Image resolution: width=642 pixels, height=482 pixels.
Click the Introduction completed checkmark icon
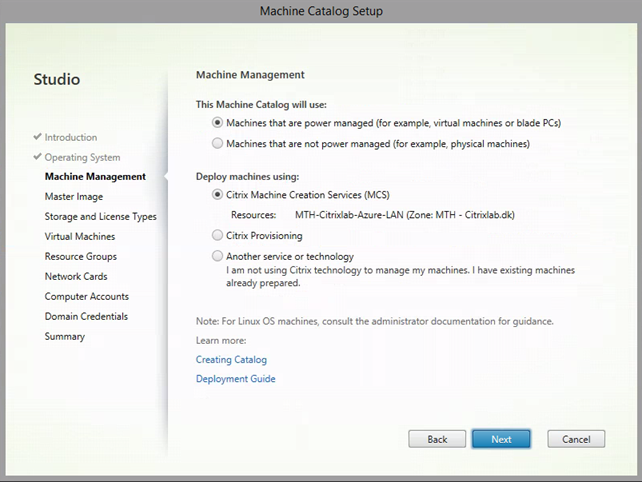38,136
